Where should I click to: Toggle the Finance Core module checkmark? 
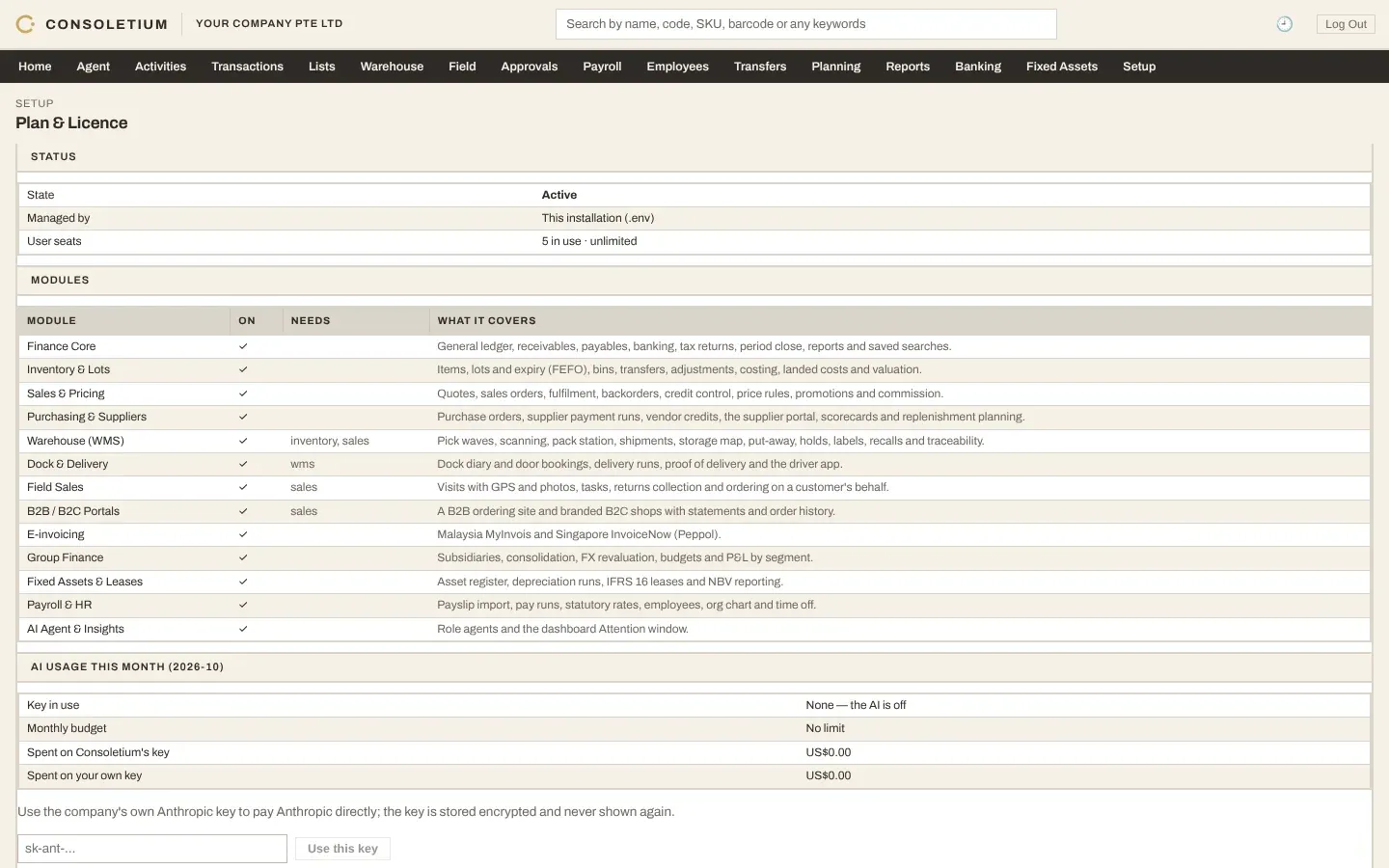coord(243,346)
